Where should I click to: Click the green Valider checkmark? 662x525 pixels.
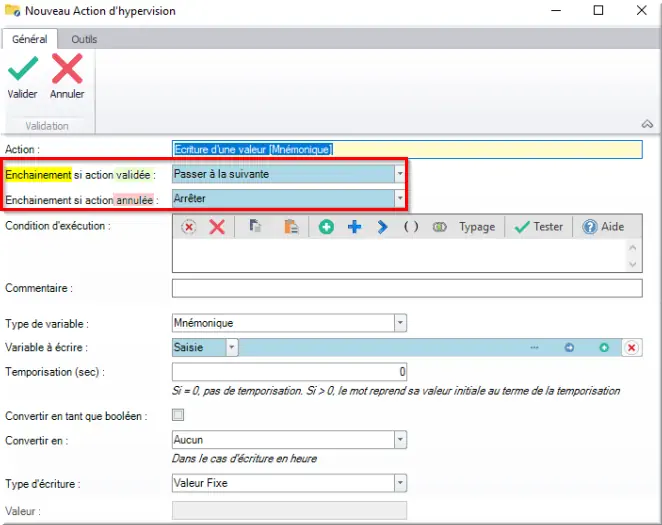(x=23, y=68)
